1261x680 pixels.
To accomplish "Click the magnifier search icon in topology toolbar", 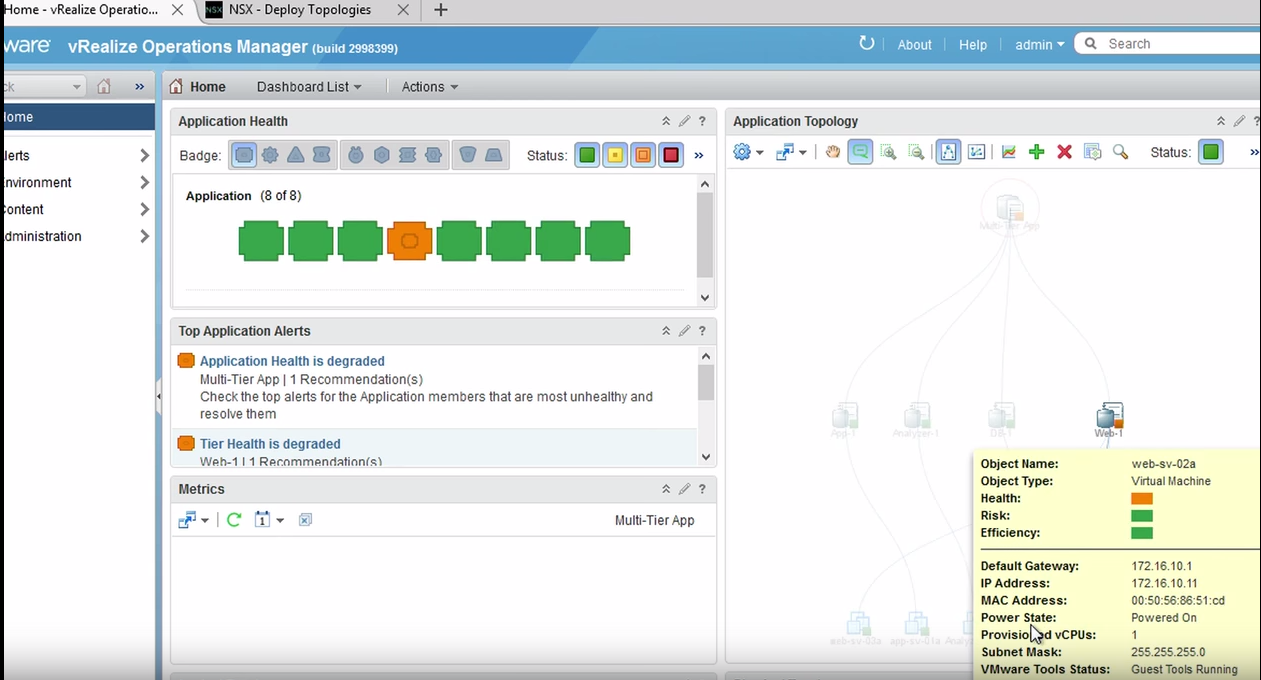I will (1121, 152).
